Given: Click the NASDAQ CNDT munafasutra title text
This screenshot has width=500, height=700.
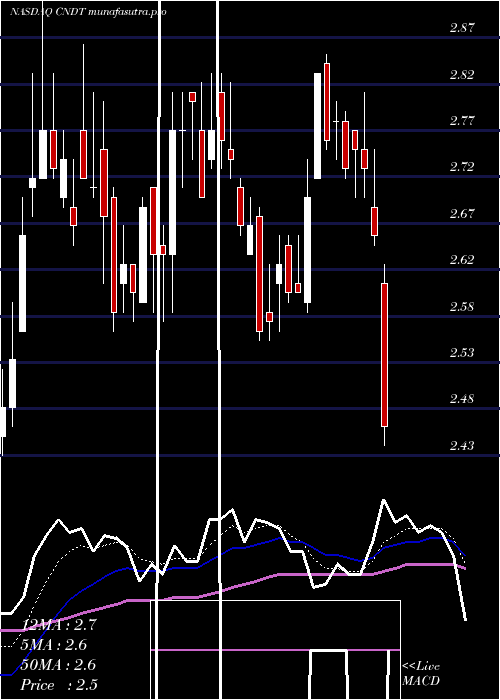Looking at the screenshot, I should tap(88, 12).
